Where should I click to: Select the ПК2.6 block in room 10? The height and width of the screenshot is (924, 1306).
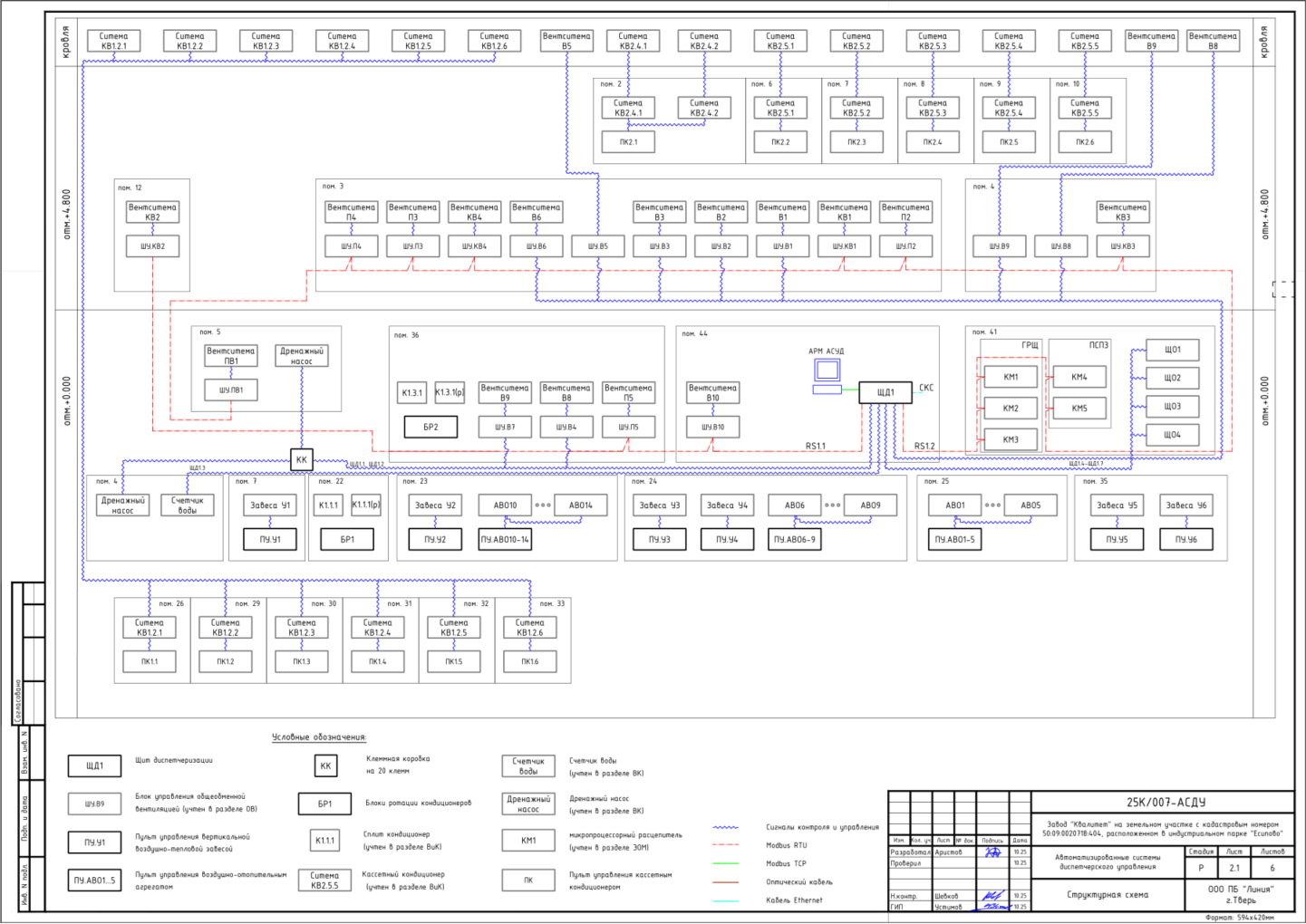[x=1085, y=142]
